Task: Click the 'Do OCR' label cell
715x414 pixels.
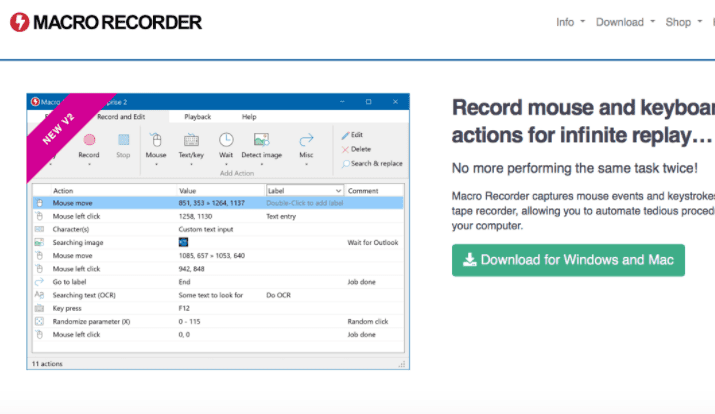Action: pos(278,295)
